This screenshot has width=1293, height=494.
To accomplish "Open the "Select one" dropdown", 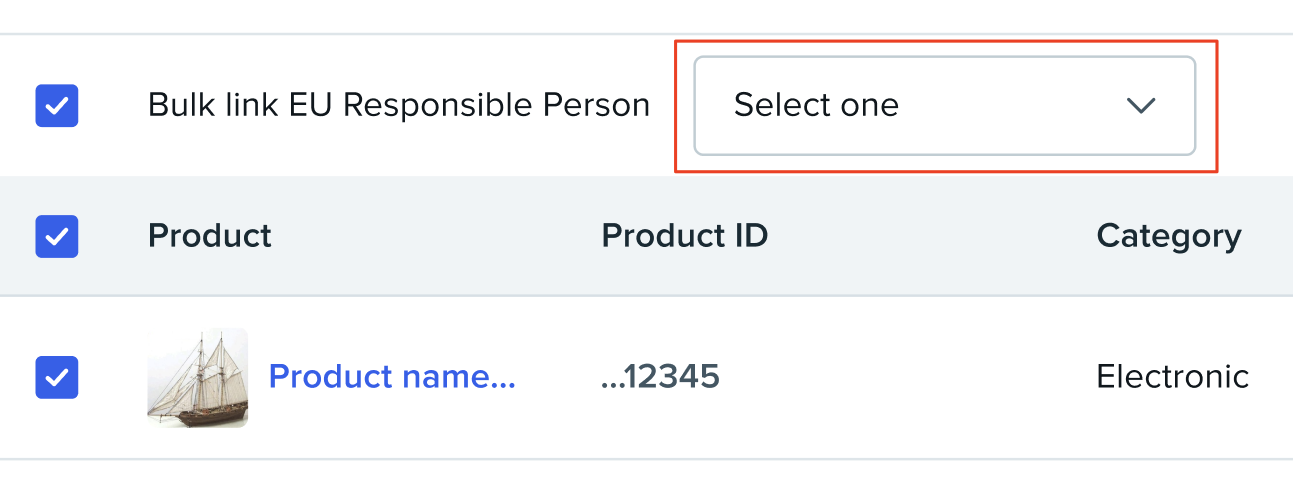I will pyautogui.click(x=944, y=105).
